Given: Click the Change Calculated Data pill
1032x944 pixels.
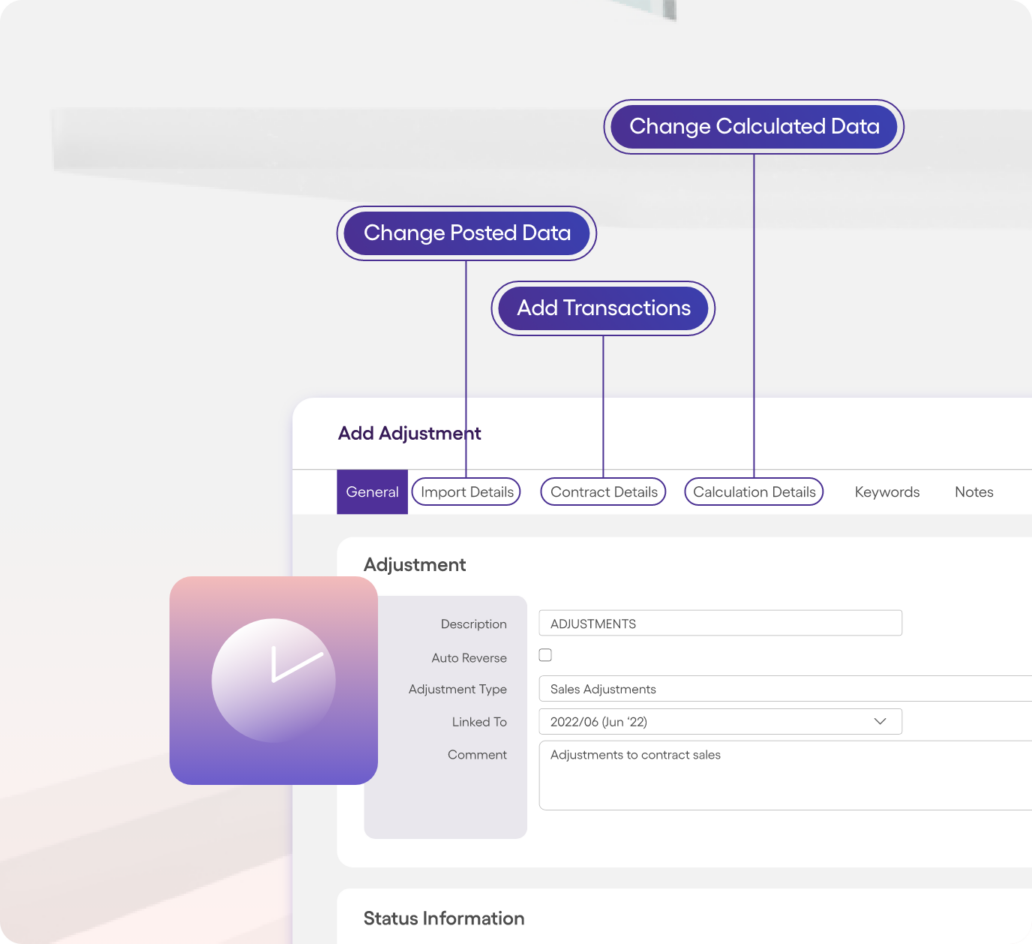Looking at the screenshot, I should click(754, 127).
